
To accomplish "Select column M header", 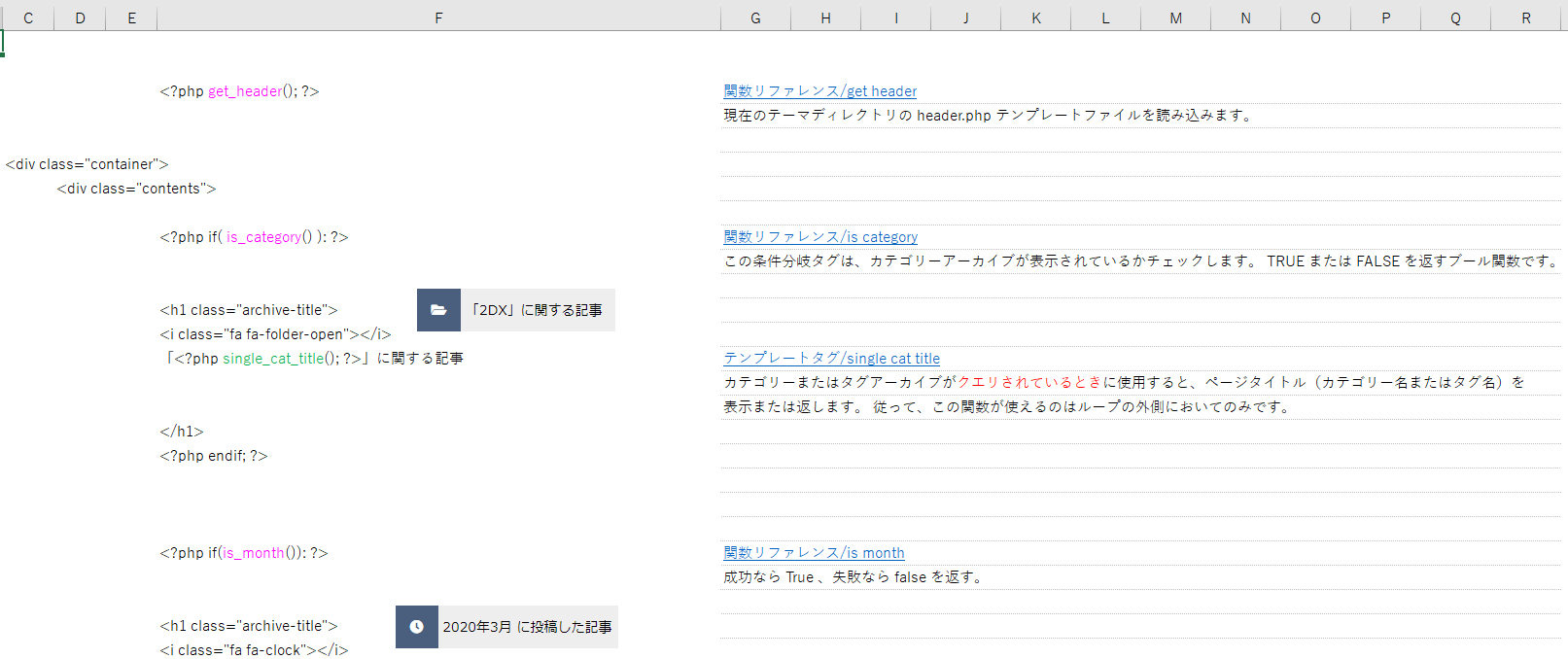I will (x=1175, y=17).
